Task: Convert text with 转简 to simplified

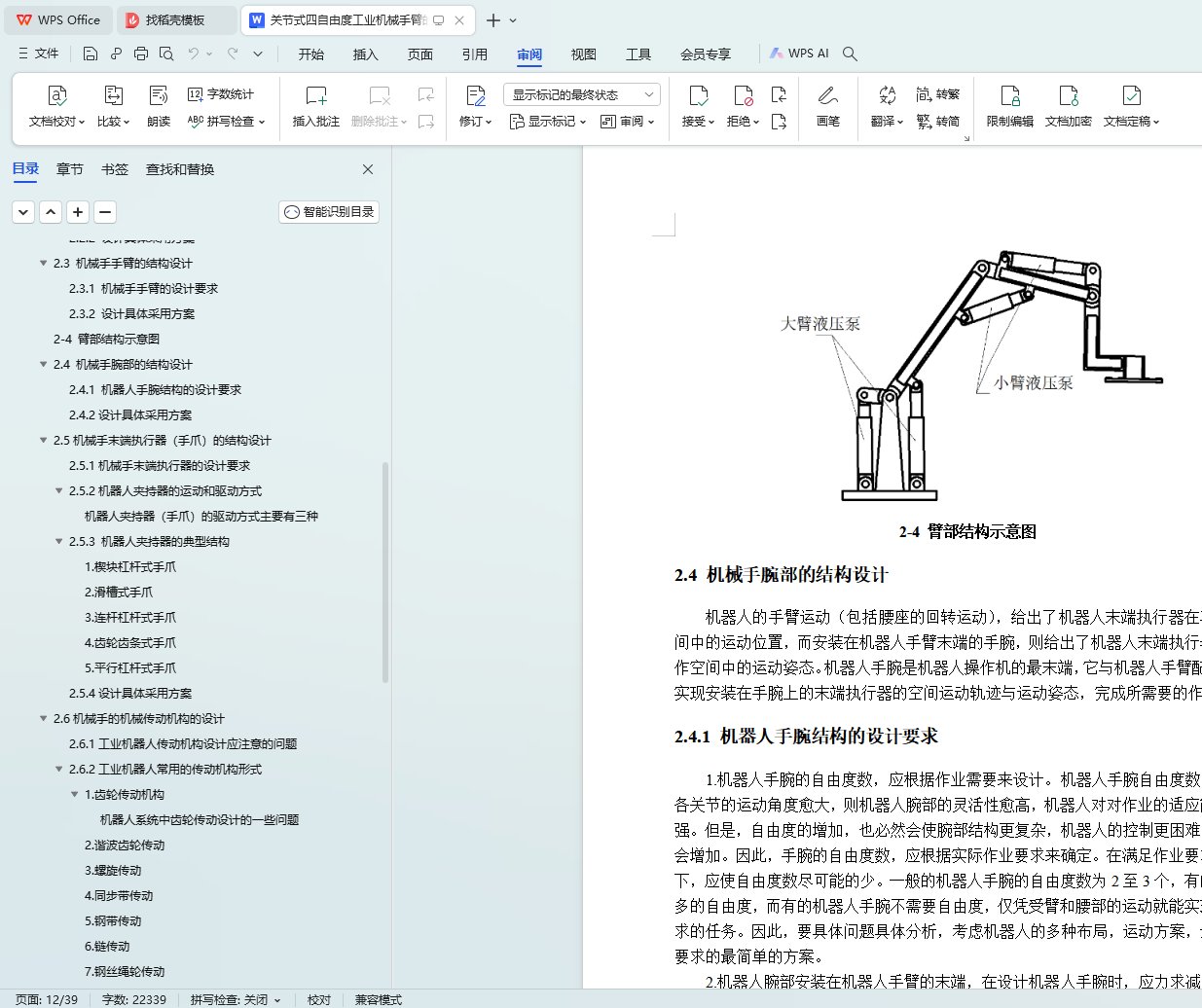Action: click(938, 122)
